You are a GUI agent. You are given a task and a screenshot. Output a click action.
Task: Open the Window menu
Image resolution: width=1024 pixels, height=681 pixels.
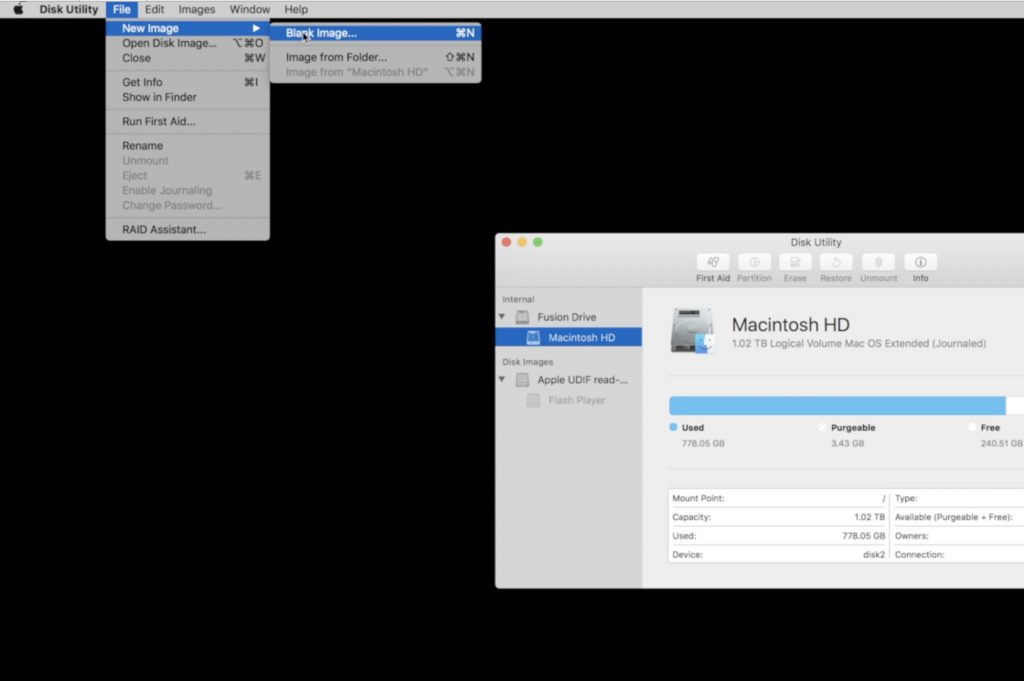(x=249, y=9)
